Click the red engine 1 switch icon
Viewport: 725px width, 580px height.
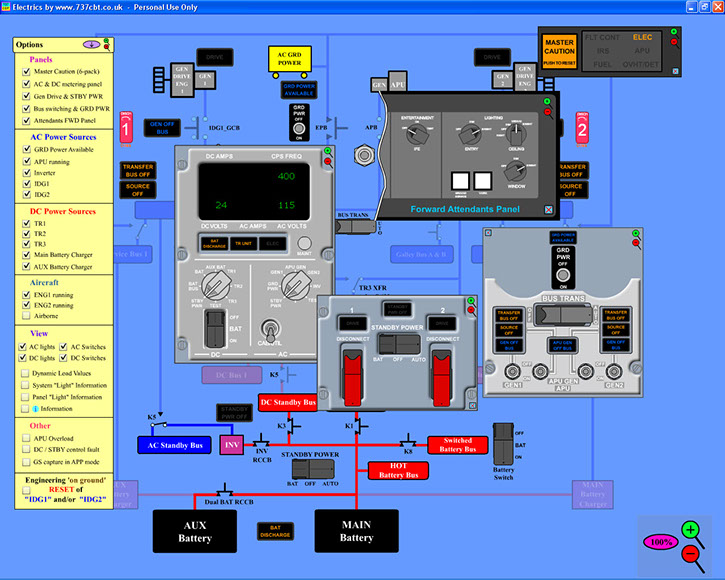(126, 128)
